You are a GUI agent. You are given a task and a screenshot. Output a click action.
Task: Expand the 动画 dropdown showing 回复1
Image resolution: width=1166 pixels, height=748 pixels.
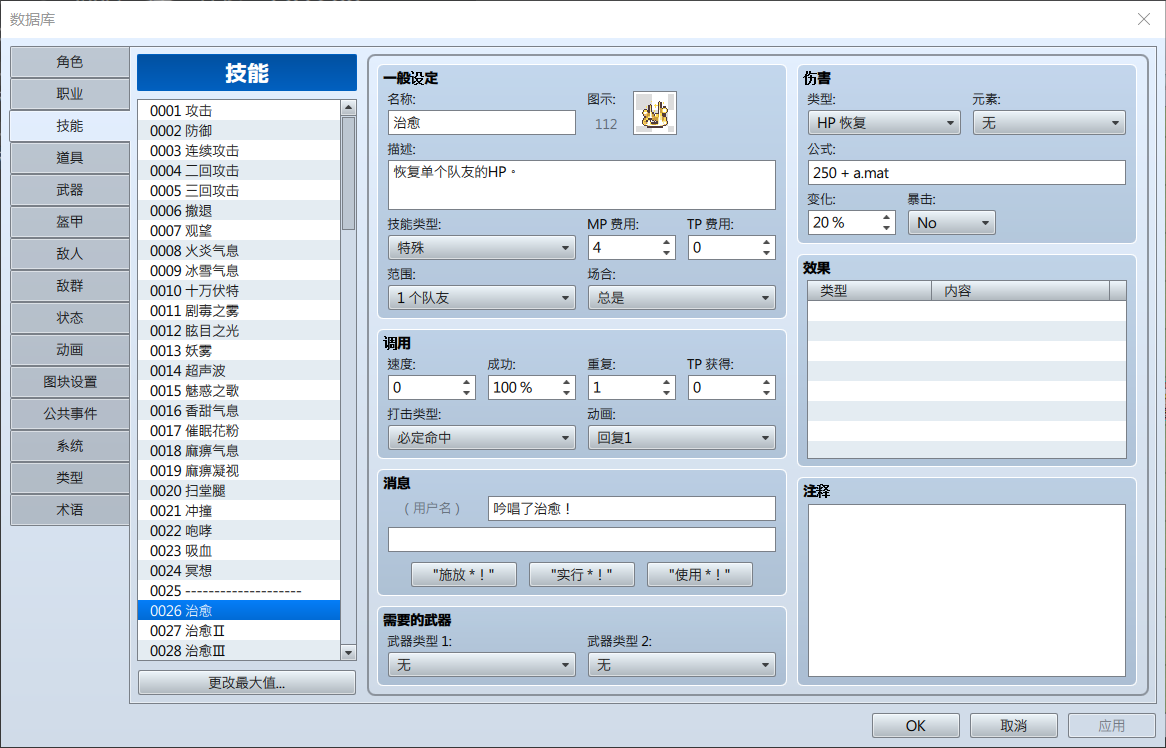tap(681, 438)
